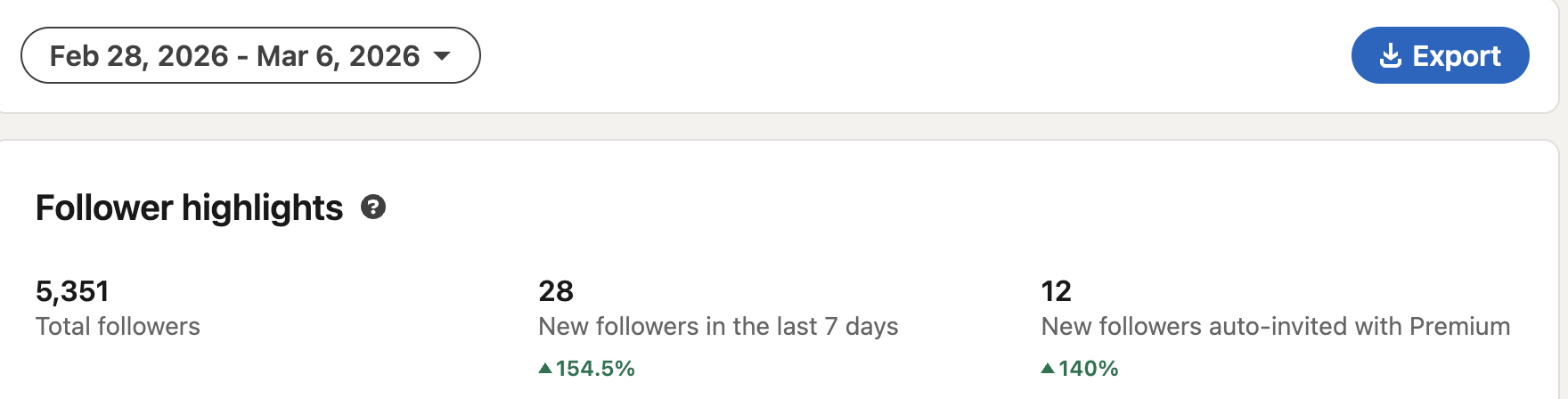Click the 12 auto-invited followers number
The height and width of the screenshot is (399, 1568).
[1056, 291]
